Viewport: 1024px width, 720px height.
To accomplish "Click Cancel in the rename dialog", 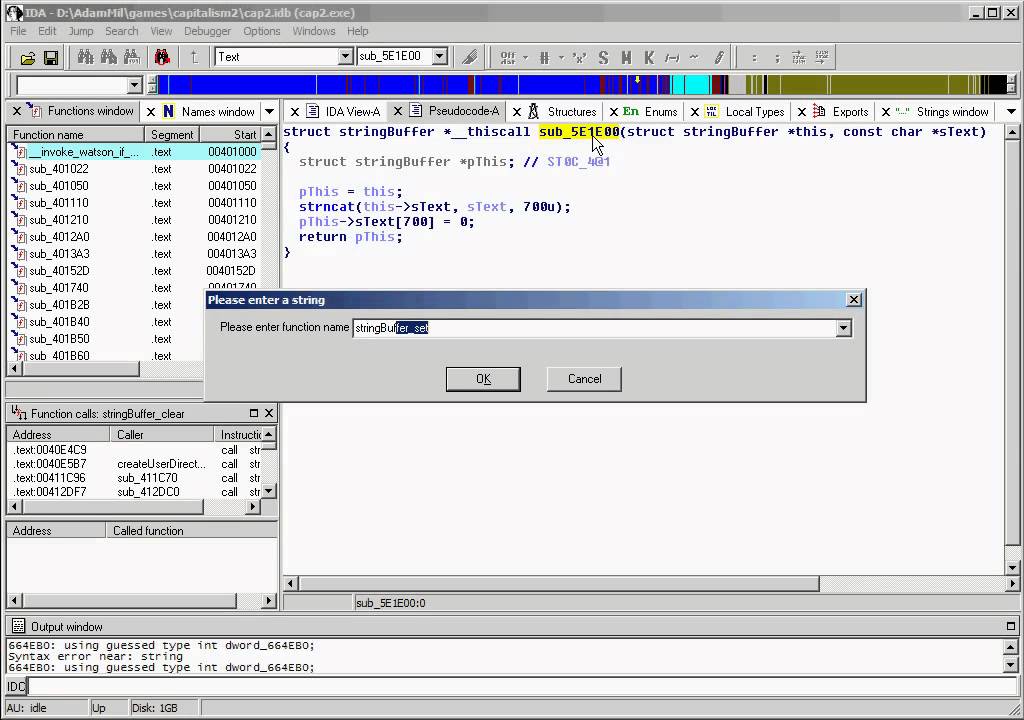I will click(x=584, y=379).
